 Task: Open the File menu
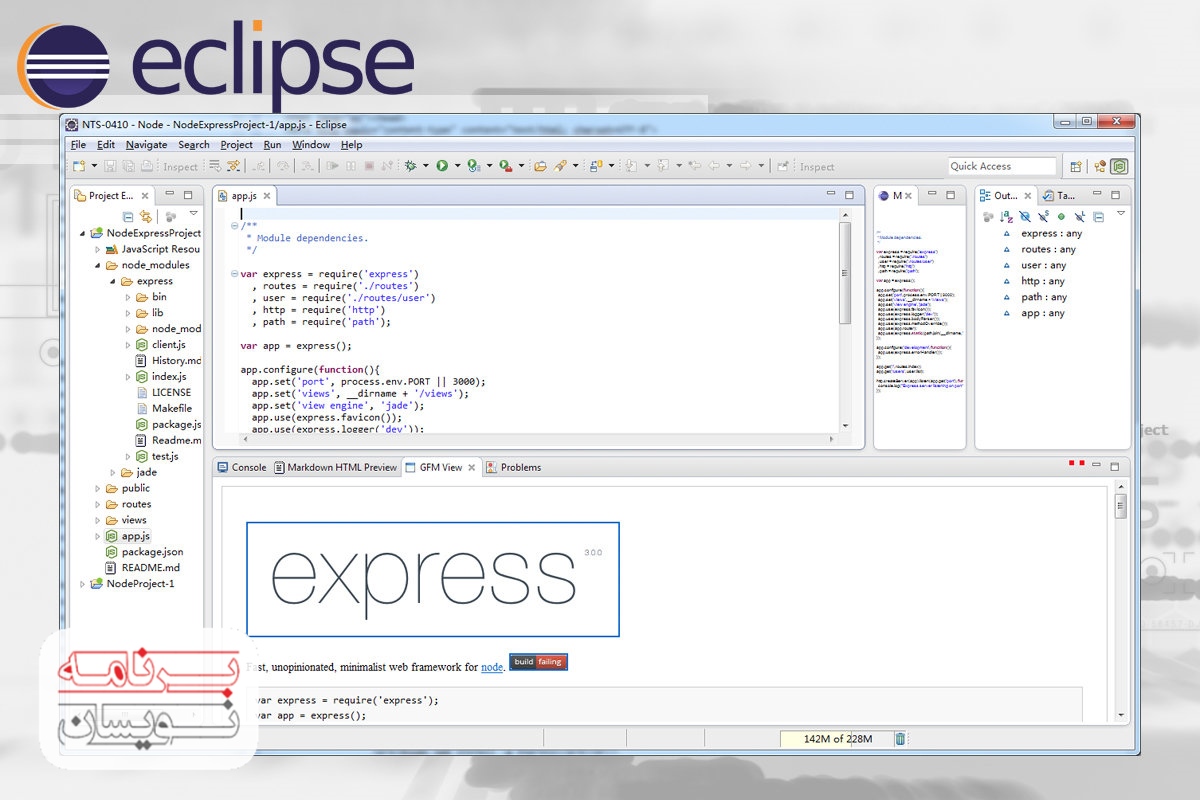79,145
